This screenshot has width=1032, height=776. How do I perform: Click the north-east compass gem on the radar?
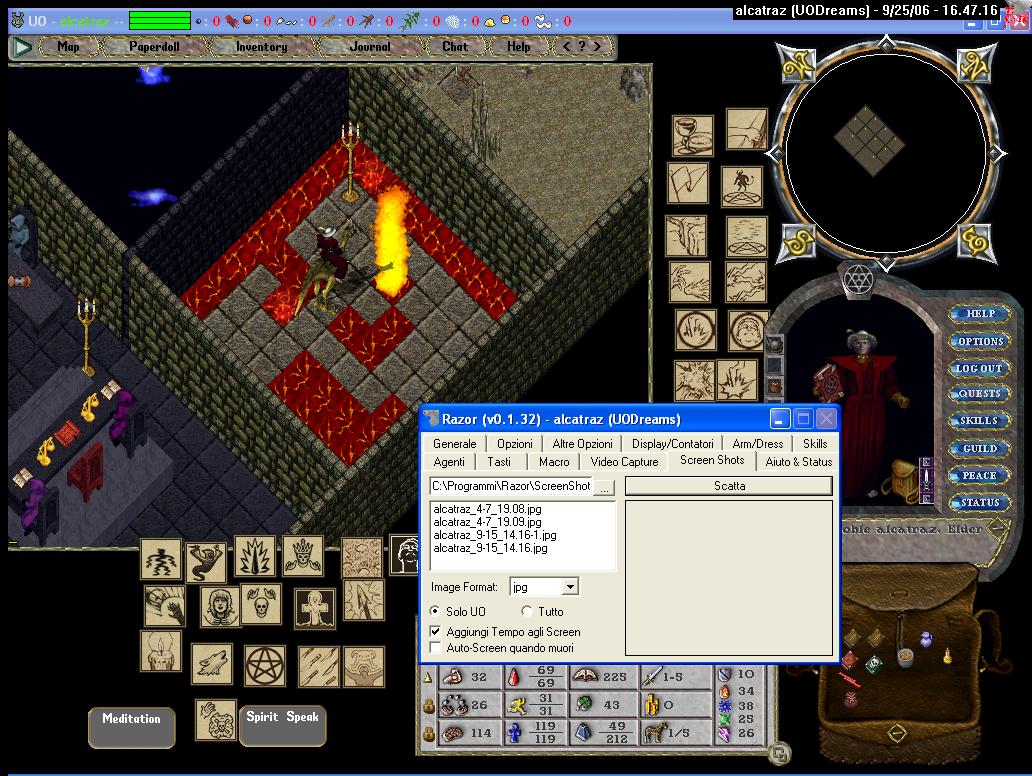975,65
